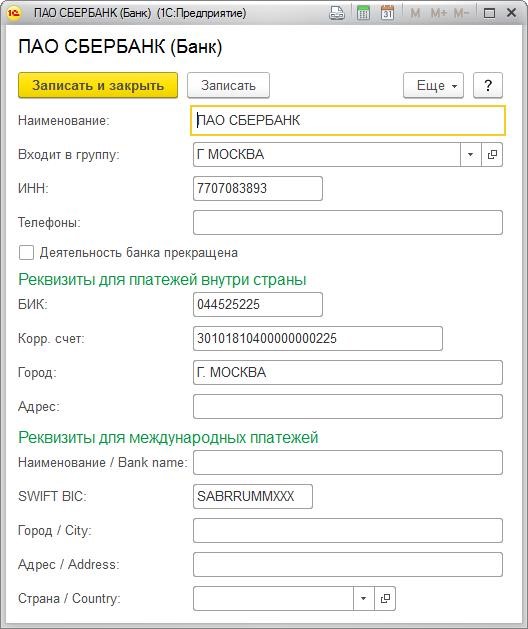528x629 pixels.
Task: Click the Записать и закрыть button
Action: [98, 85]
